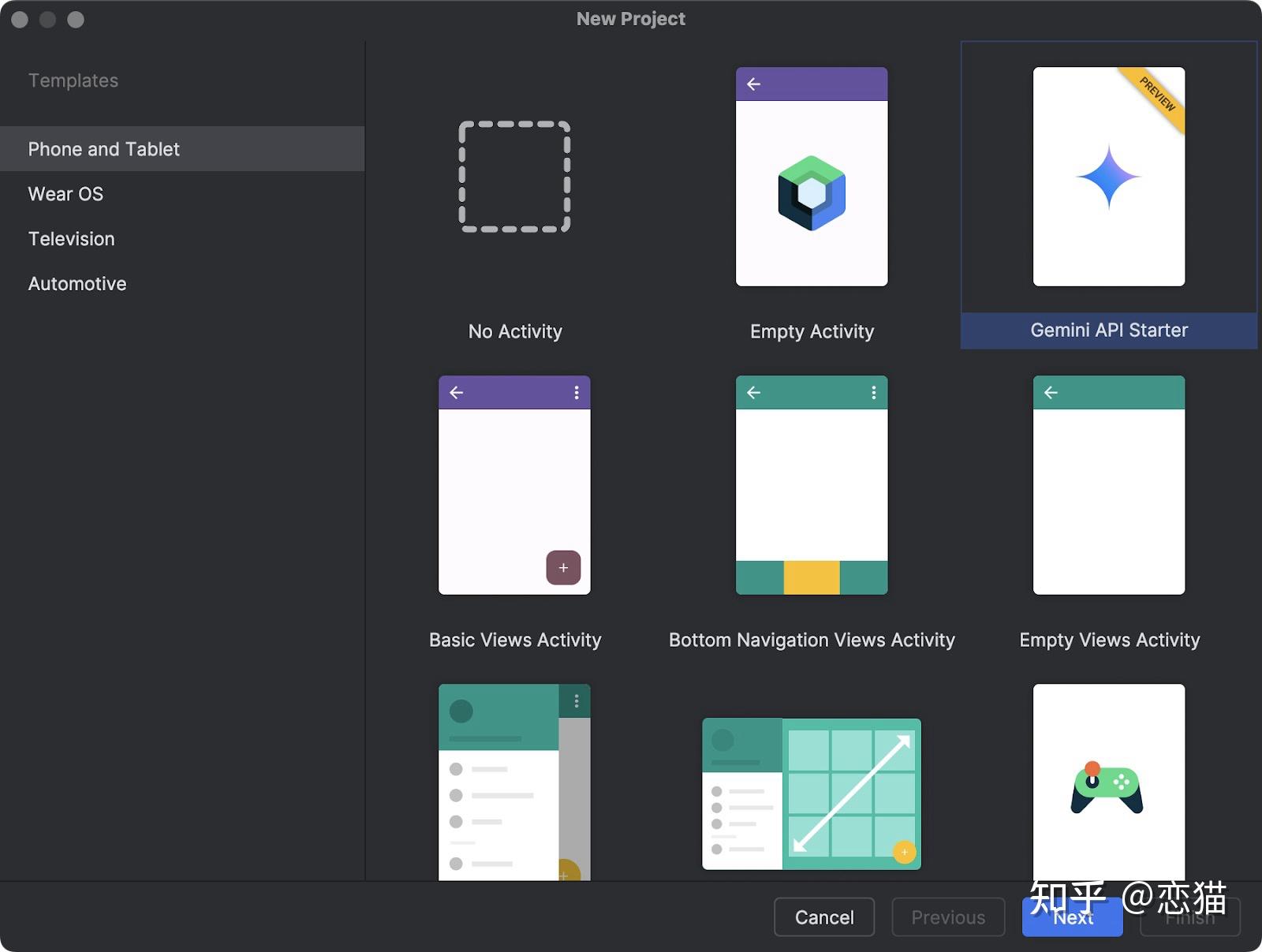This screenshot has width=1262, height=952.
Task: Click the Next button
Action: click(1072, 917)
